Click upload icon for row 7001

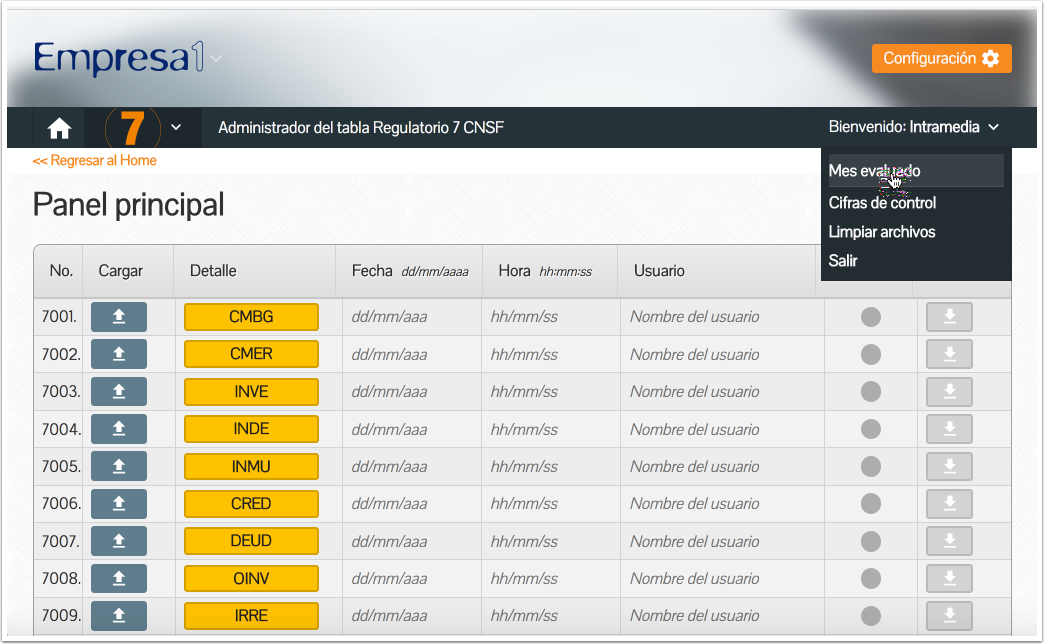click(x=119, y=317)
